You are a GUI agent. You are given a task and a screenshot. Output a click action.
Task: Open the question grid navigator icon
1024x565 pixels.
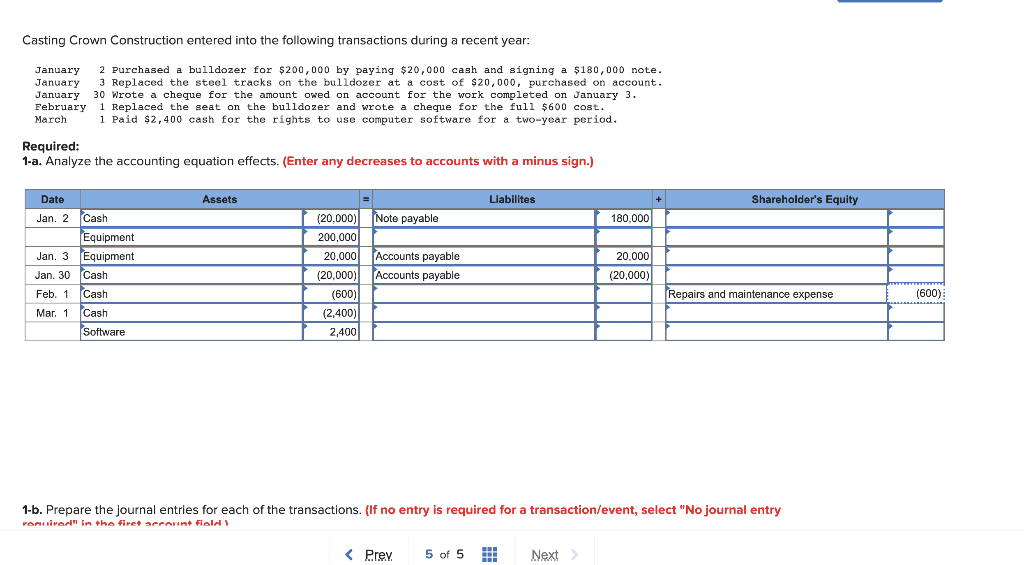click(x=489, y=555)
